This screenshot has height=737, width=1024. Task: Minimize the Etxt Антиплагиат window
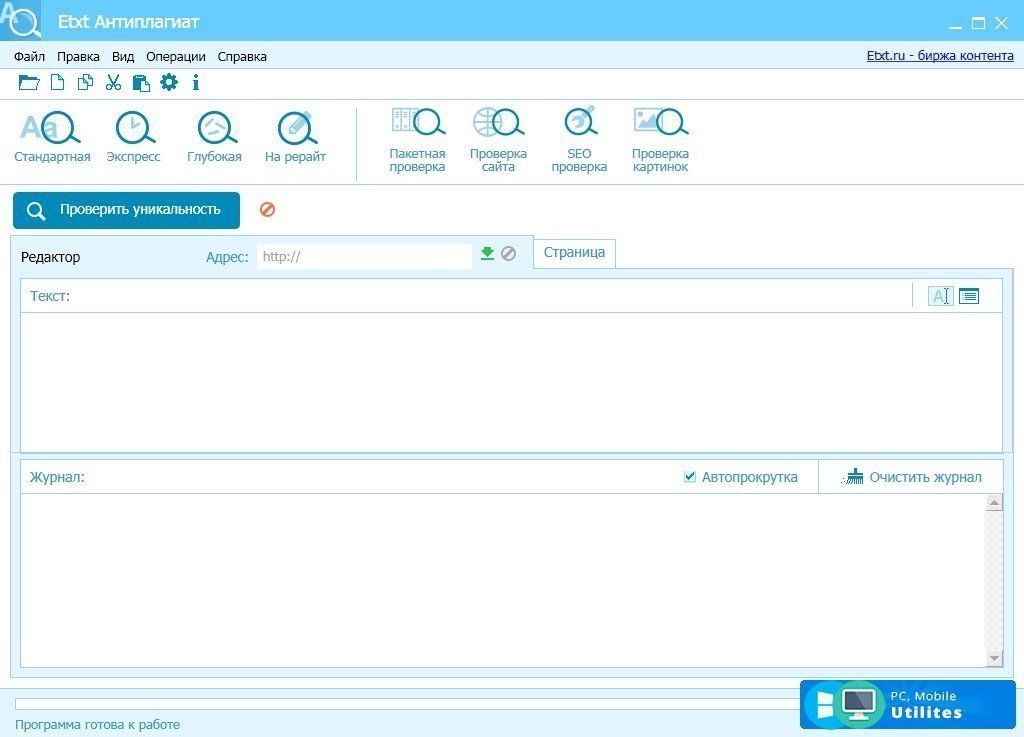pyautogui.click(x=955, y=25)
